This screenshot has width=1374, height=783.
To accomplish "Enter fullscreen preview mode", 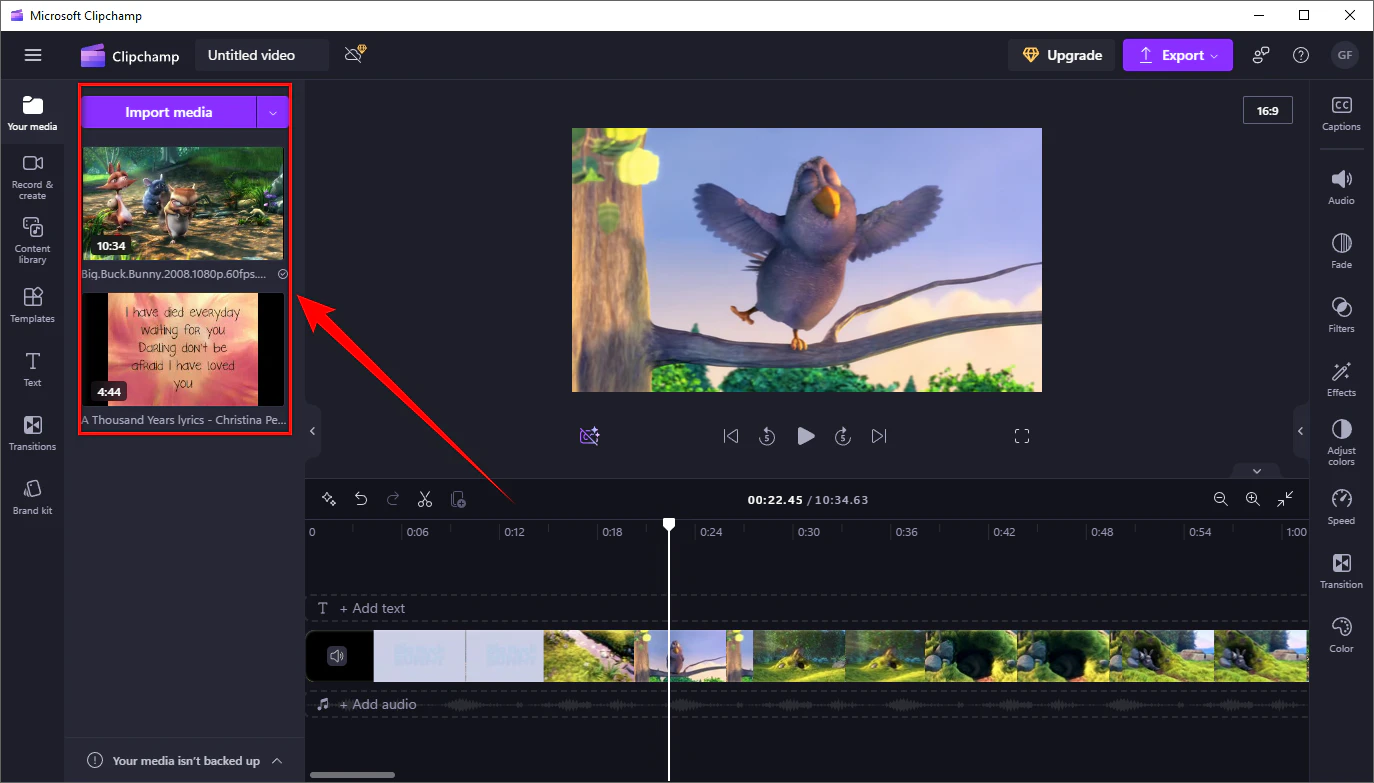I will (x=1021, y=436).
